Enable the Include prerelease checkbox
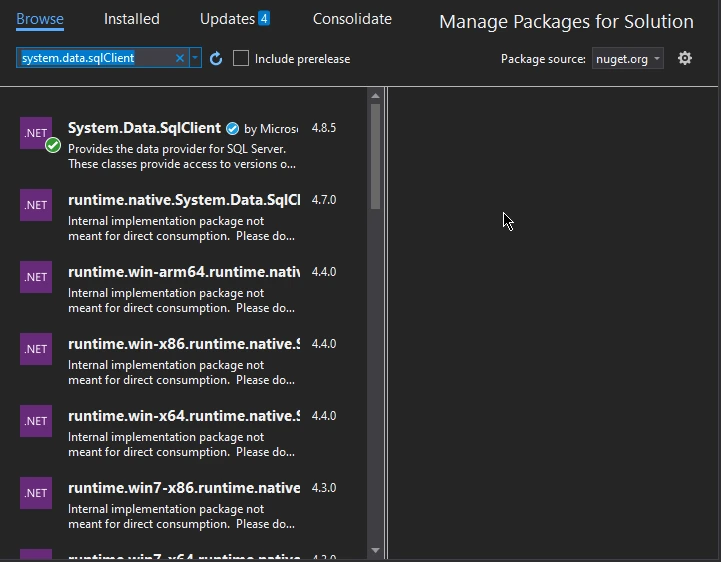This screenshot has width=721, height=562. point(241,59)
